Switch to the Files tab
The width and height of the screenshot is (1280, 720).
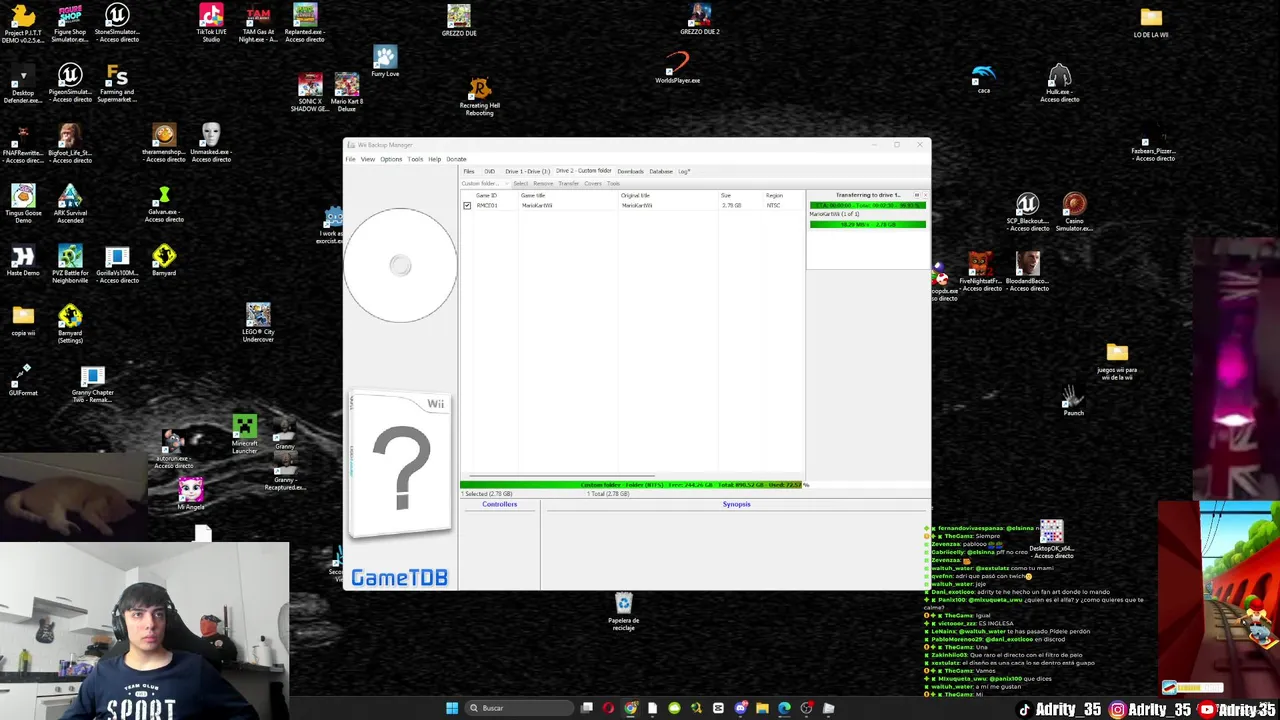[x=468, y=171]
